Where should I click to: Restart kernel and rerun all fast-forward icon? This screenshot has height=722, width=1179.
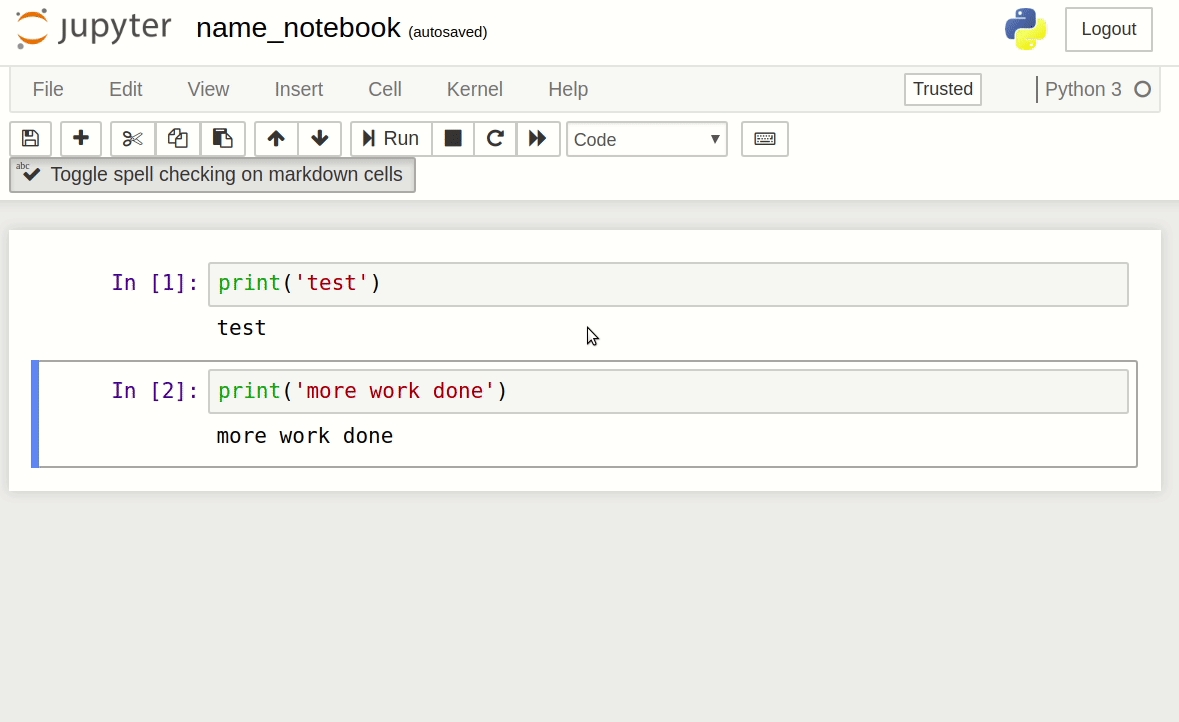(538, 139)
